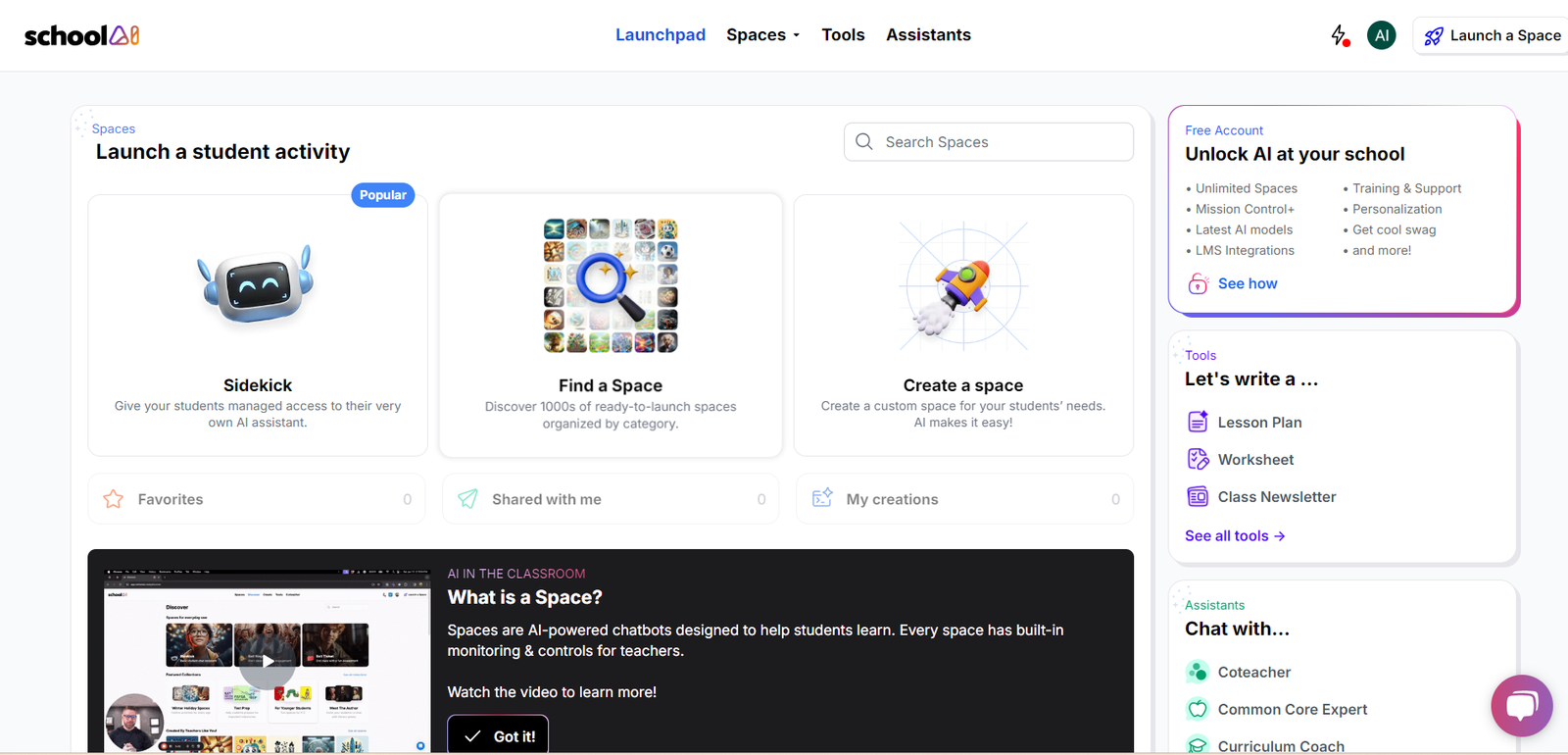Viewport: 1568px width, 755px height.
Task: Click the My creations sparkle icon
Action: [822, 498]
